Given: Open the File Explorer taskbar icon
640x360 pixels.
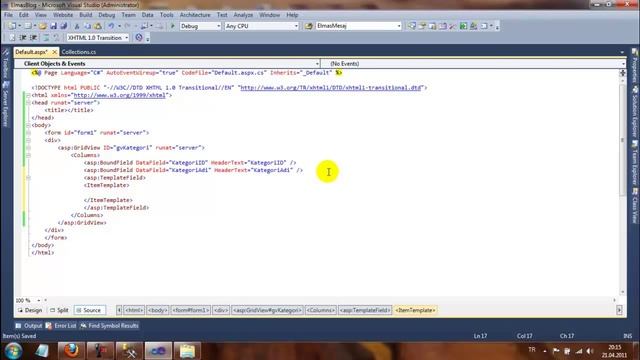Looking at the screenshot, I should (x=187, y=351).
